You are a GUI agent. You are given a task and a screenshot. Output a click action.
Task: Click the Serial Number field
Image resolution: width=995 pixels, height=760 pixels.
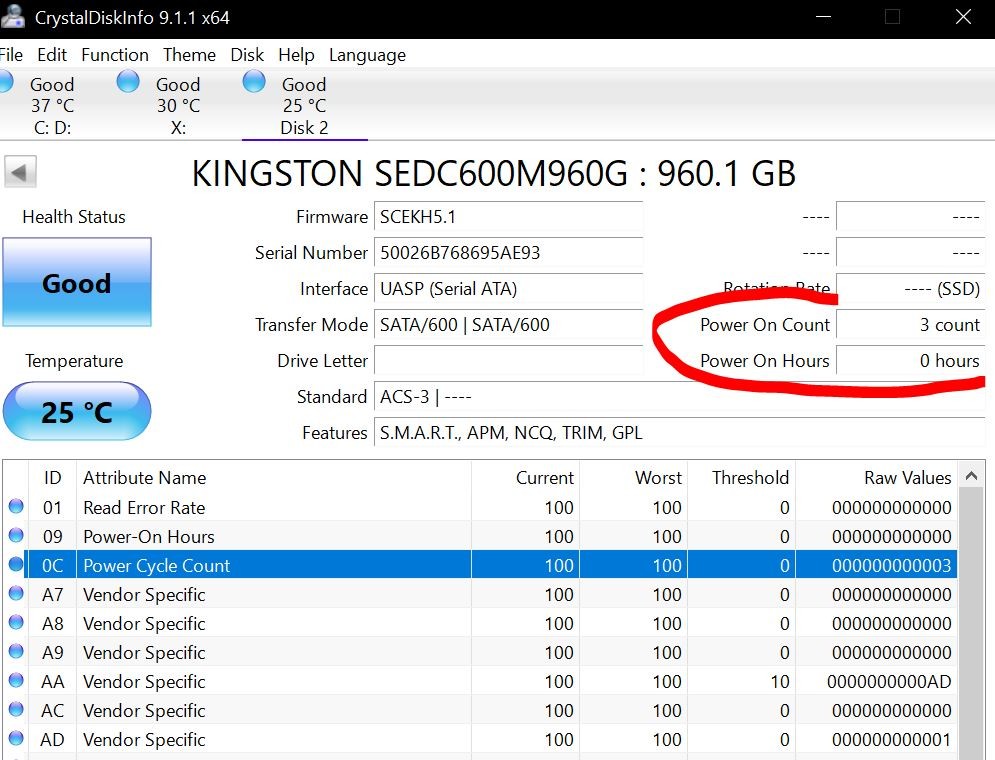point(508,253)
